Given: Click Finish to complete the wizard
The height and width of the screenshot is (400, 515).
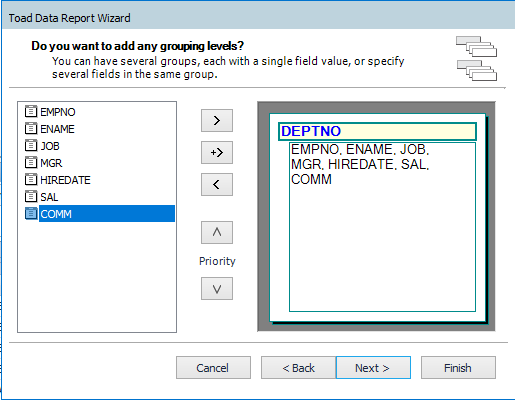Looking at the screenshot, I should (x=458, y=368).
